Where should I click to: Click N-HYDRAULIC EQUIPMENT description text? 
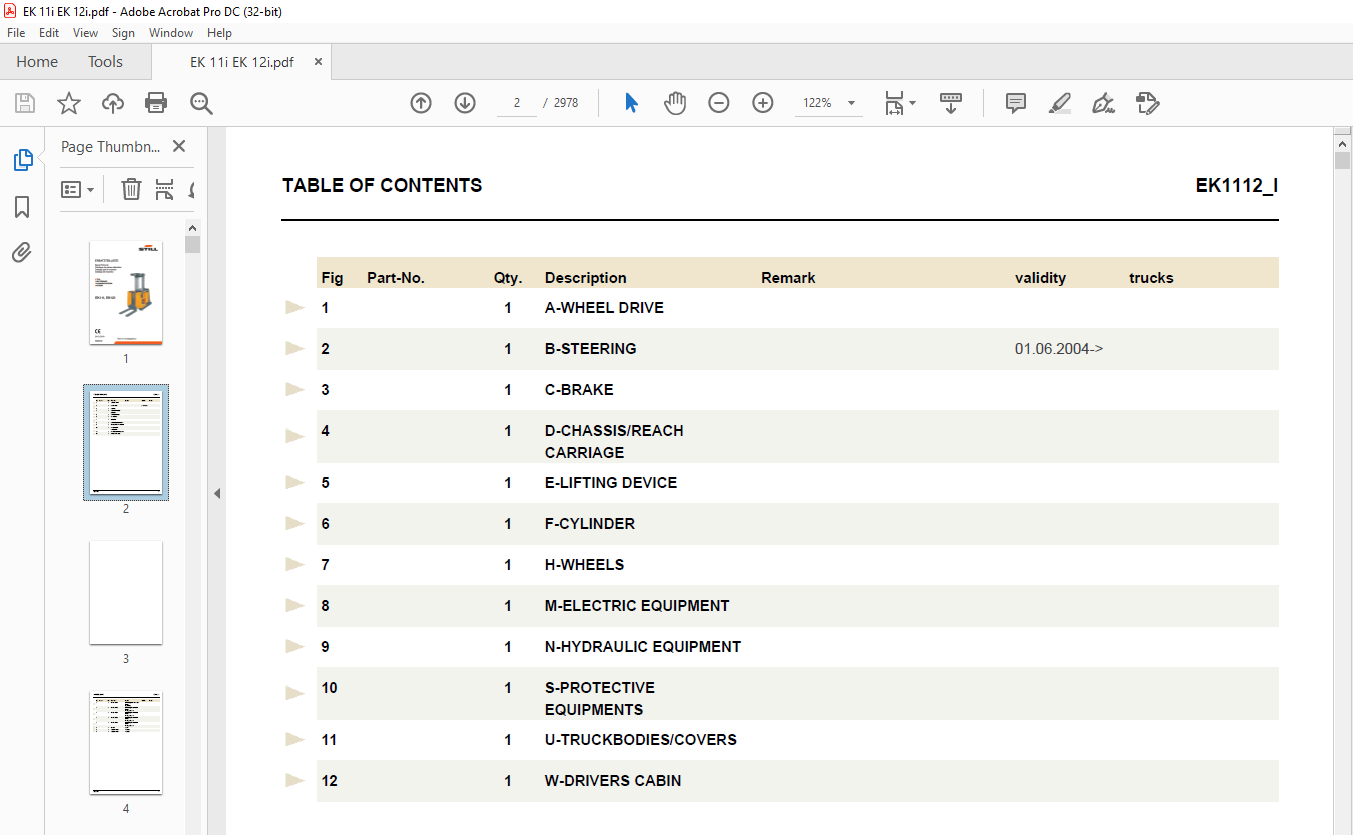(643, 647)
